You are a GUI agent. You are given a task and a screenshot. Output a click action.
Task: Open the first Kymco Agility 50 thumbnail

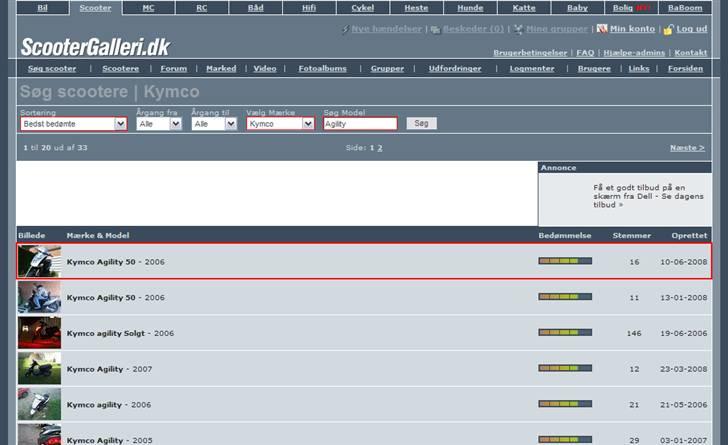click(39, 261)
